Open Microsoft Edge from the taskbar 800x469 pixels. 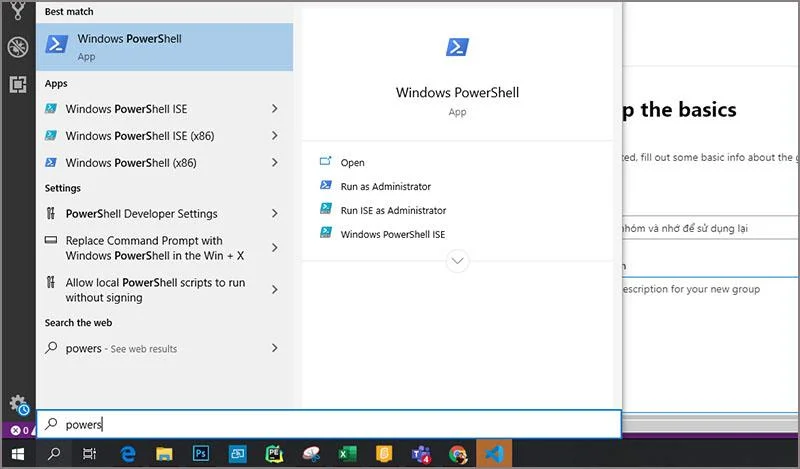pos(128,454)
